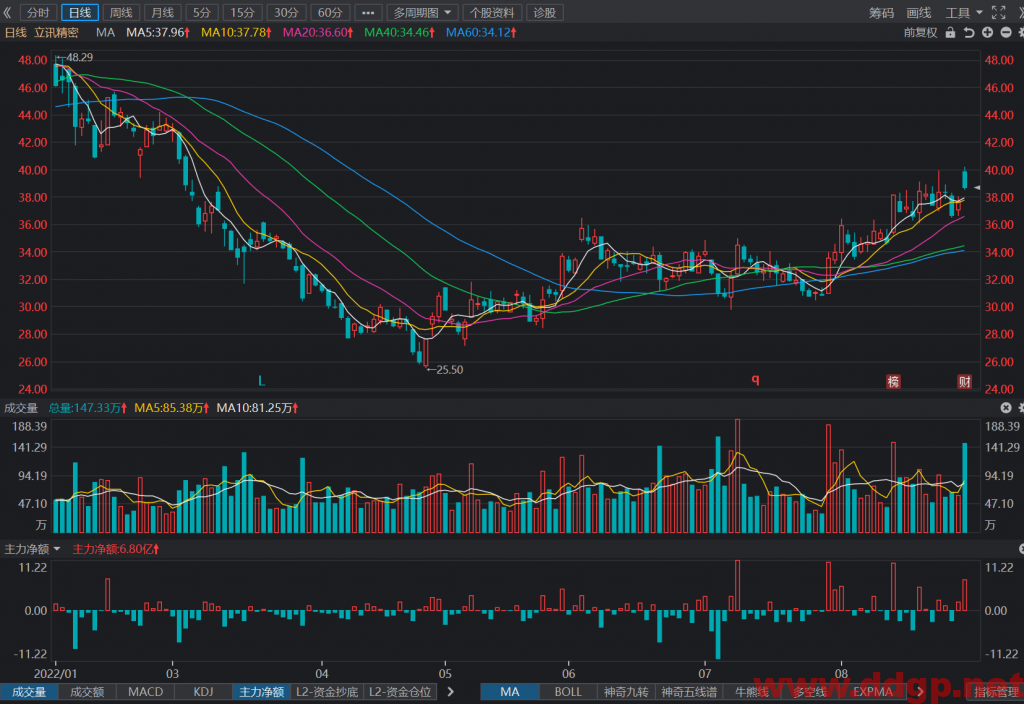Select EXPMA indicator tab
1024x704 pixels.
[x=872, y=692]
